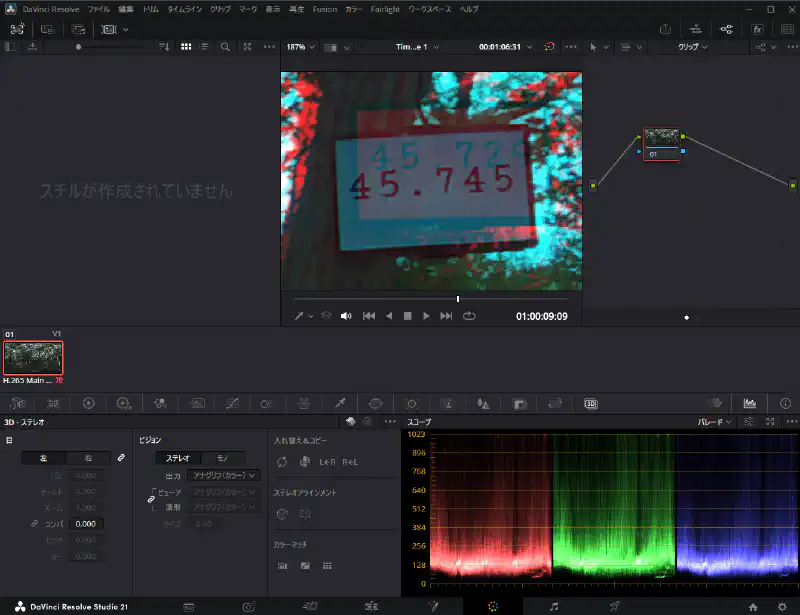Toggle viewer and waveform link chain
Image resolution: width=800 pixels, height=615 pixels.
151,499
